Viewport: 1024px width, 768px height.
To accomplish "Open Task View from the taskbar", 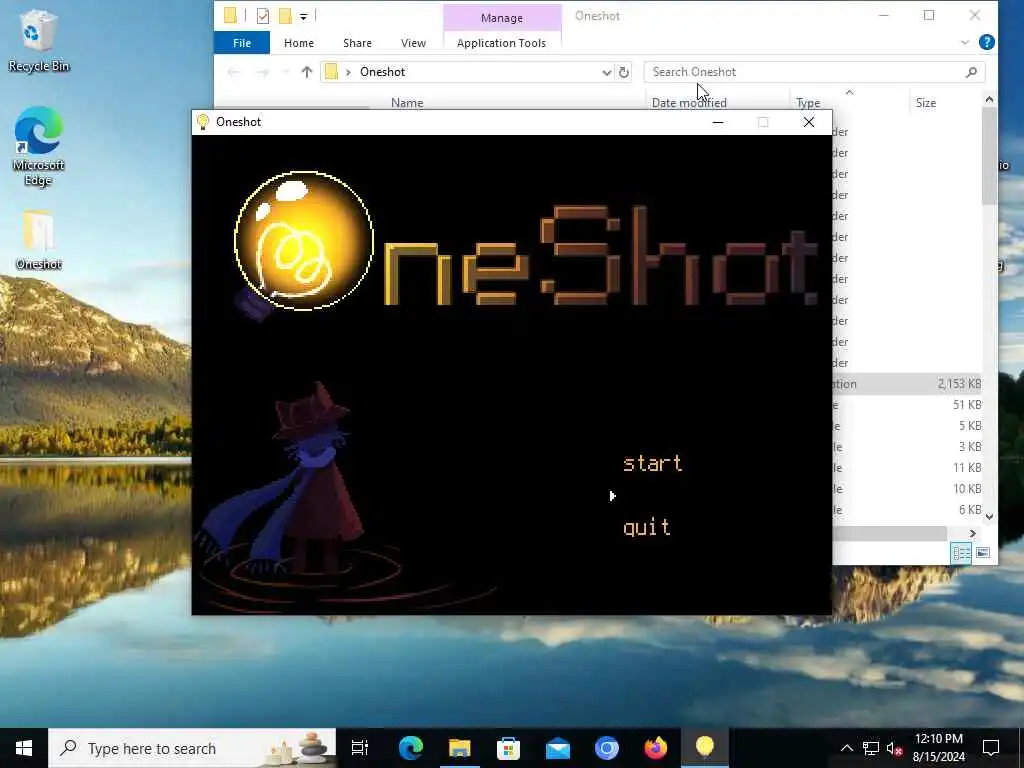I will point(360,748).
